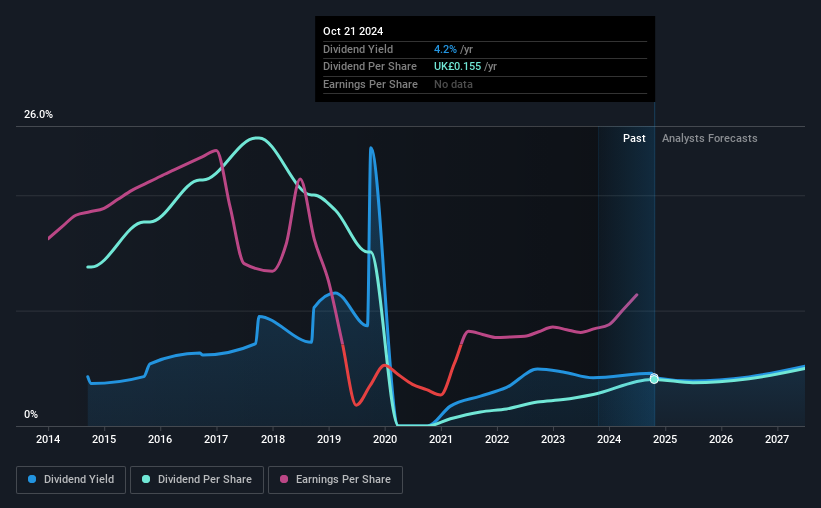Click the UK£0.155 dividend per share value

tap(457, 67)
